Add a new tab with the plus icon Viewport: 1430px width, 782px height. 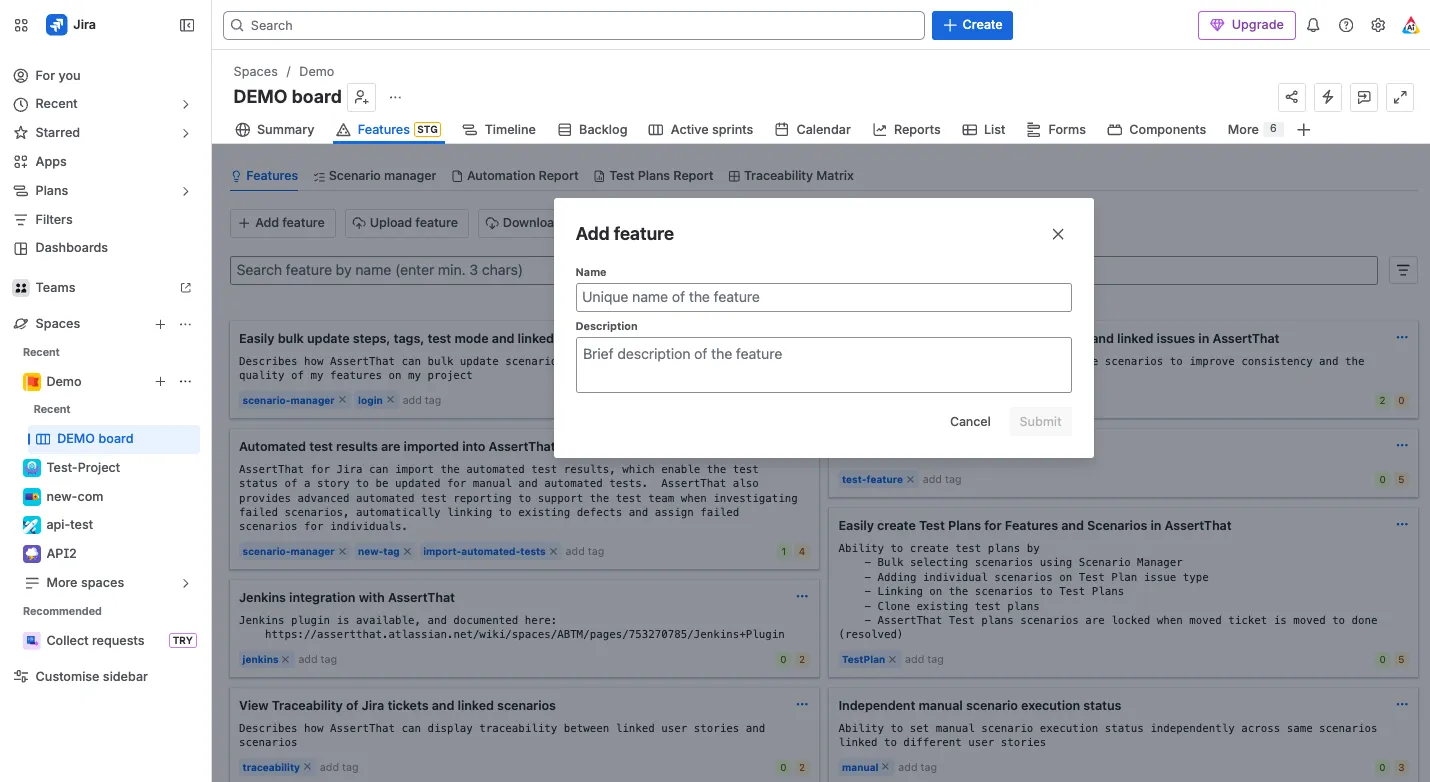point(1303,130)
